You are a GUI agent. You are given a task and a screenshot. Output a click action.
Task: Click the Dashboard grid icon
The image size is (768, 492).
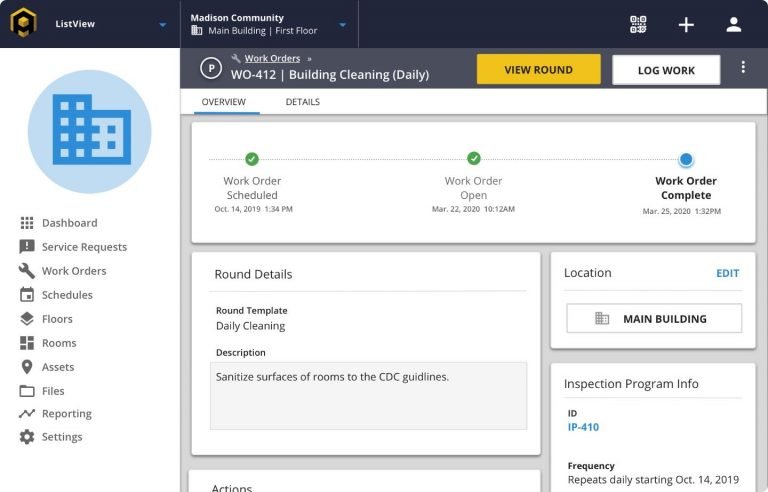(27, 223)
